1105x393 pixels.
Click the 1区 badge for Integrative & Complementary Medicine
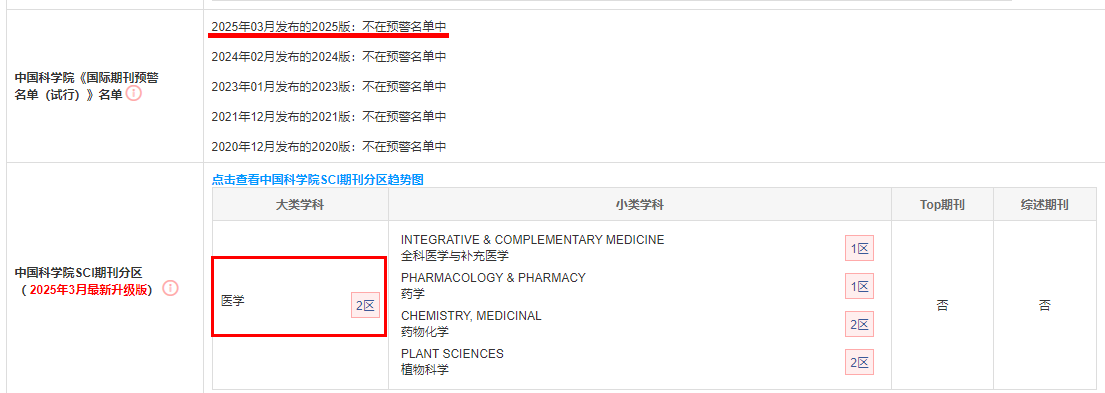pyautogui.click(x=859, y=248)
